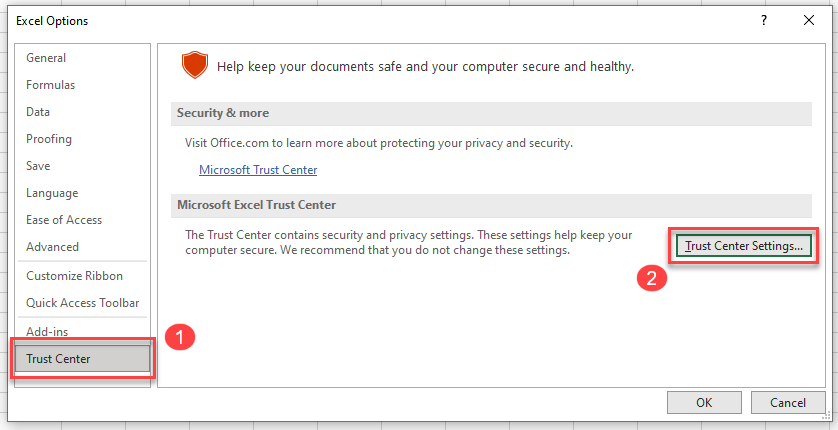Show the Advanced options
838x430 pixels.
pos(52,247)
